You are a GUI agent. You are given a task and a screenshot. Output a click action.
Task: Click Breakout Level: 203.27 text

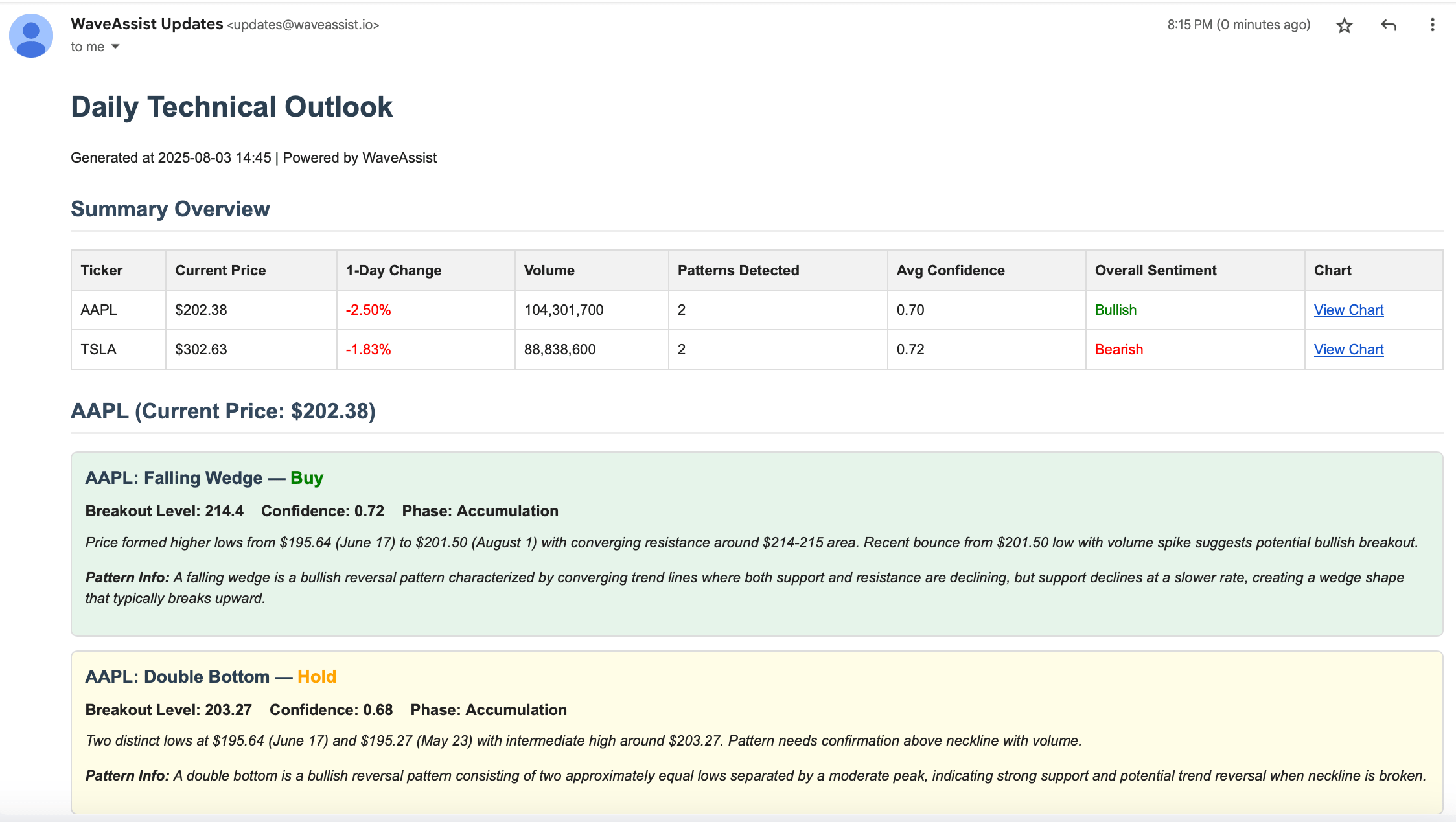168,710
